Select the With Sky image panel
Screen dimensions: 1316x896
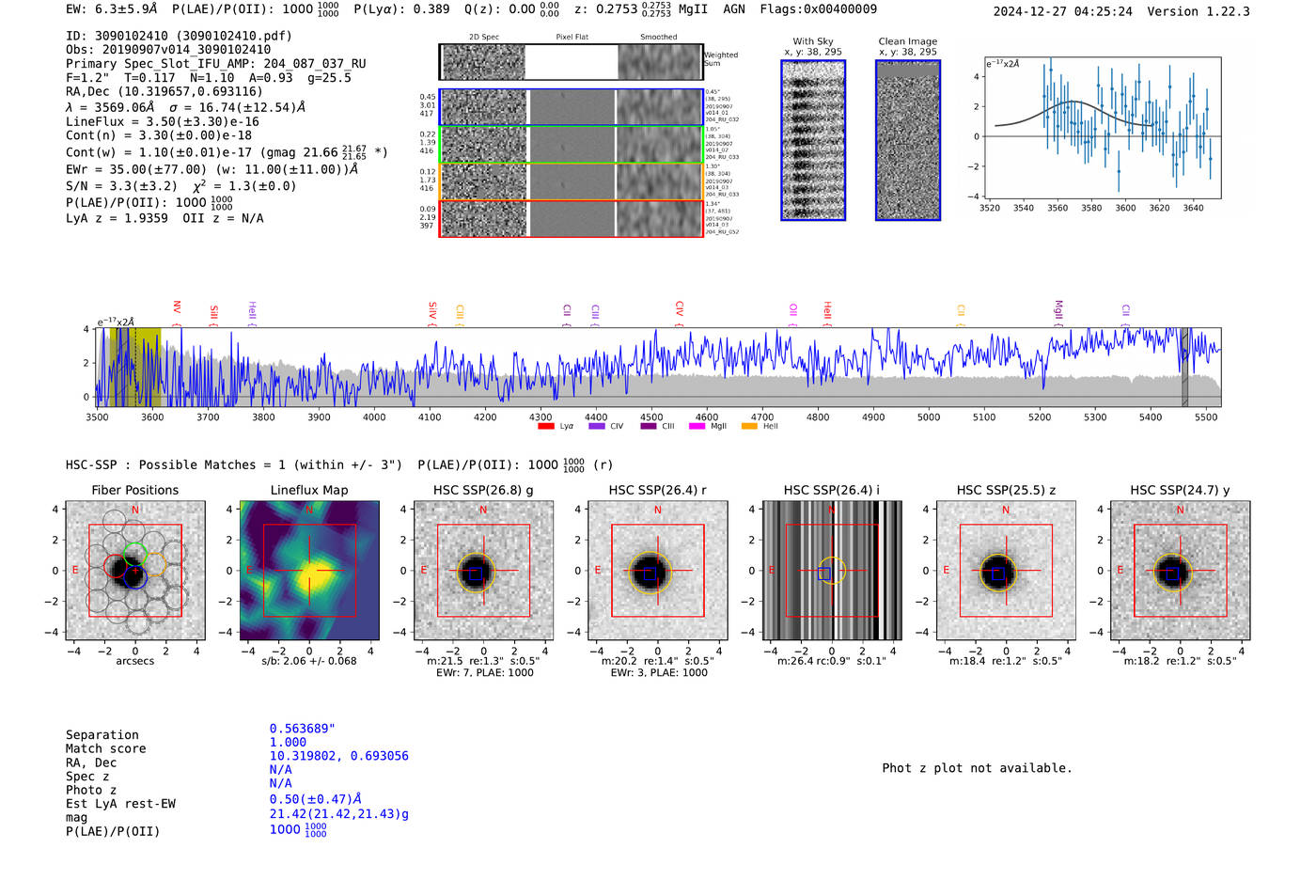pos(813,140)
